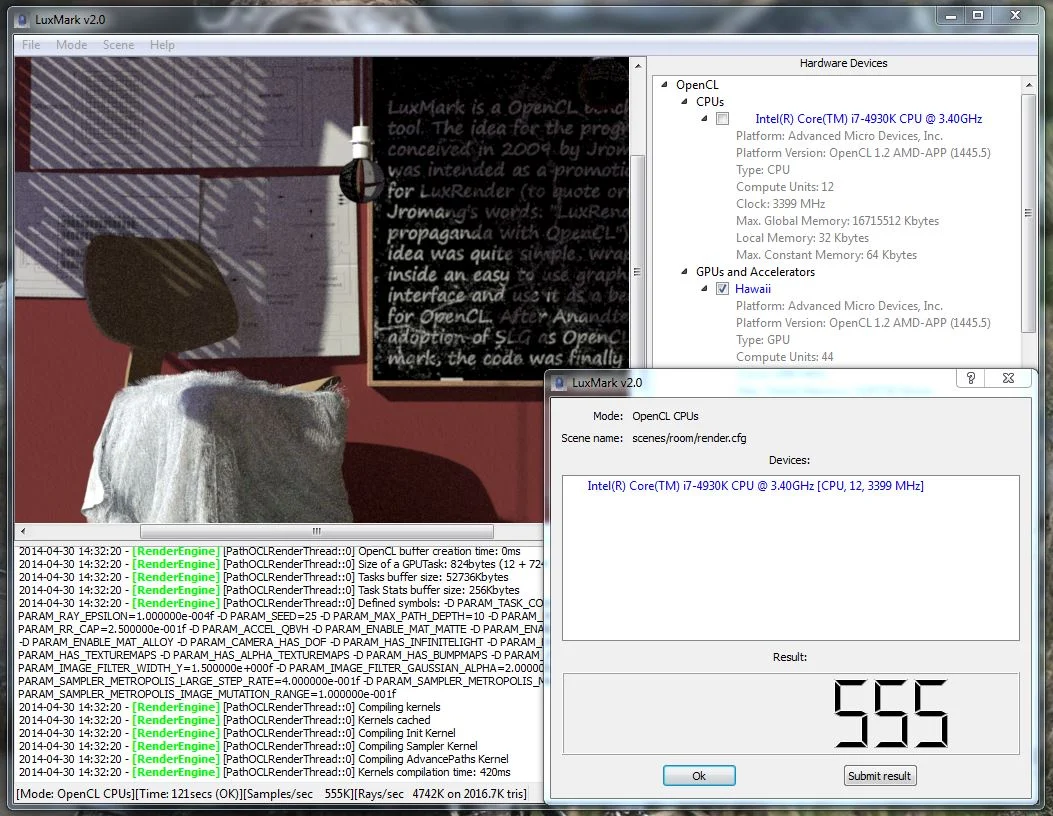Screen dimensions: 1053x816
Task: Click the render view vertical scrollbar thumb
Action: (638, 271)
